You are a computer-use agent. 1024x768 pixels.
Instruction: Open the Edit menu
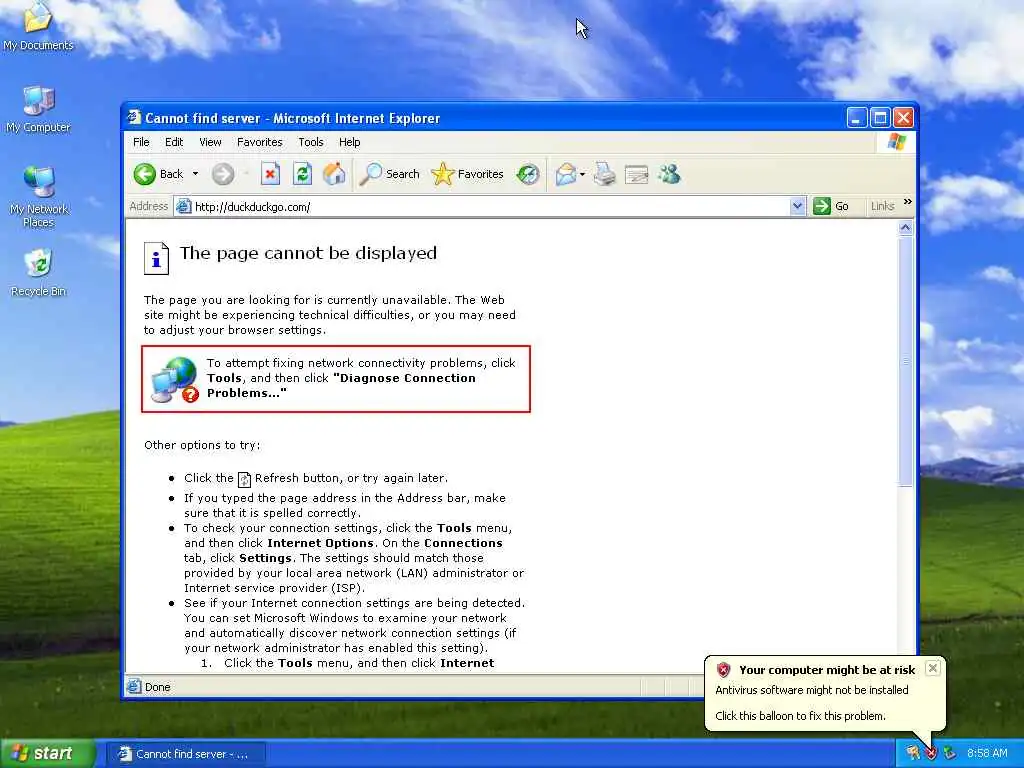(174, 142)
